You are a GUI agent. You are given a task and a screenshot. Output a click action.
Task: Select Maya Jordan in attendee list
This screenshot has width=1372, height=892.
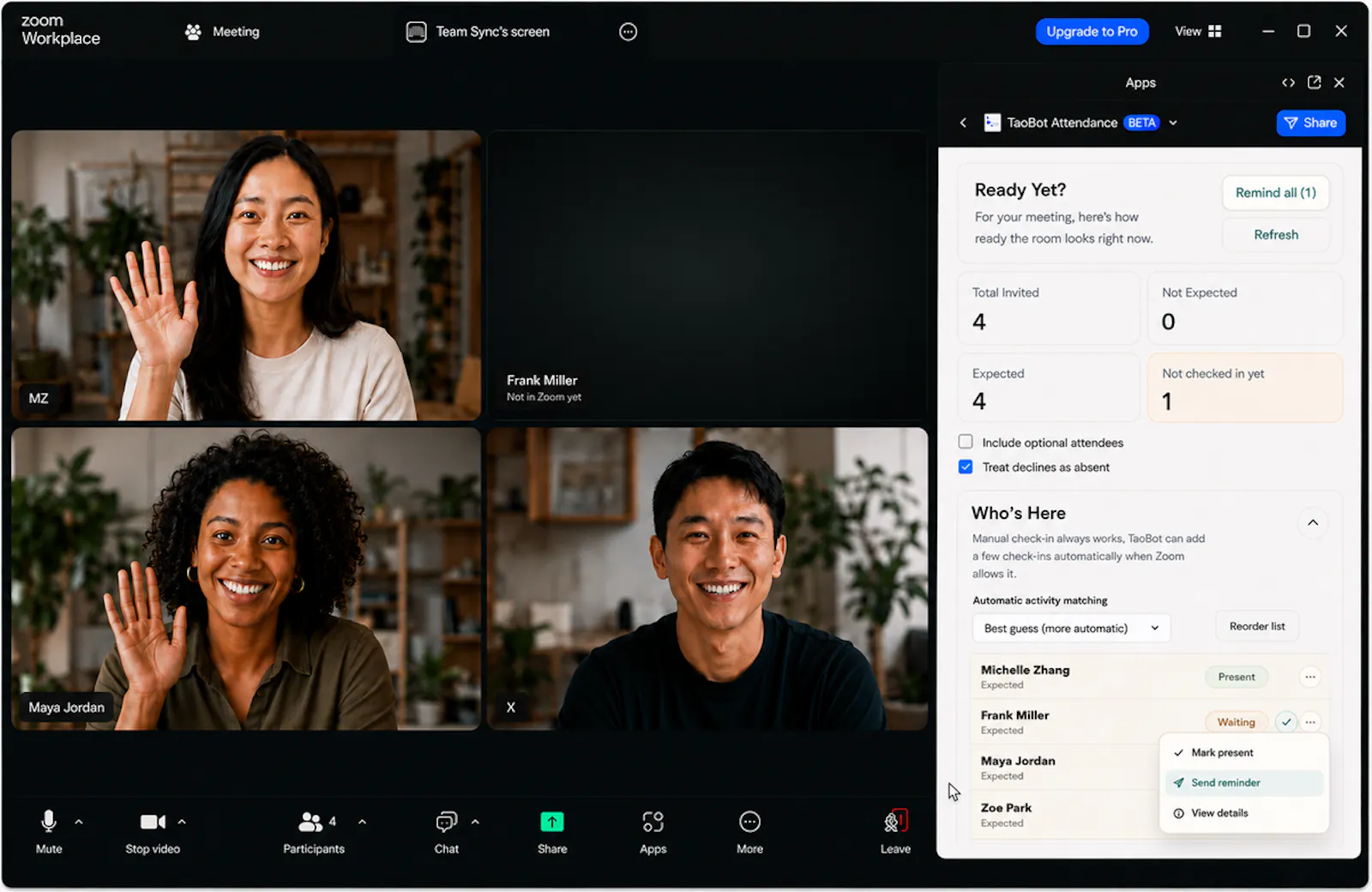pyautogui.click(x=1018, y=761)
